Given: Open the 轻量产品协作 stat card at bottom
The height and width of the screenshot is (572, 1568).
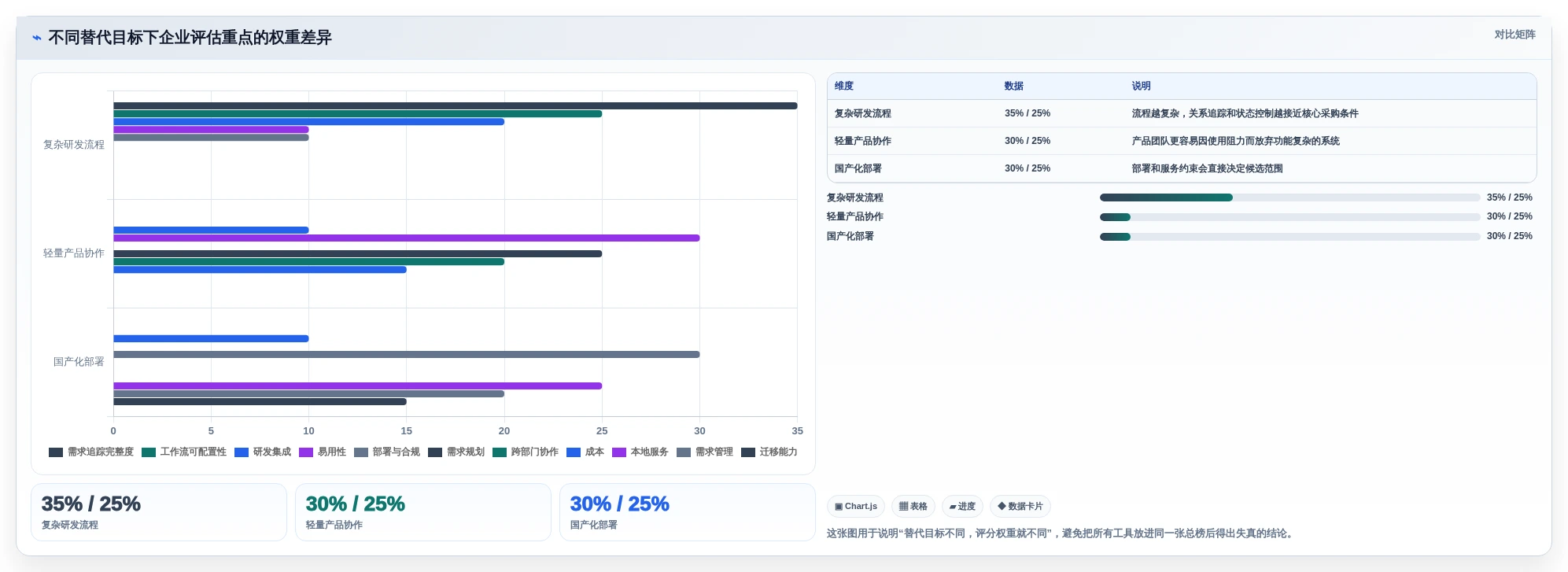Looking at the screenshot, I should pyautogui.click(x=423, y=512).
